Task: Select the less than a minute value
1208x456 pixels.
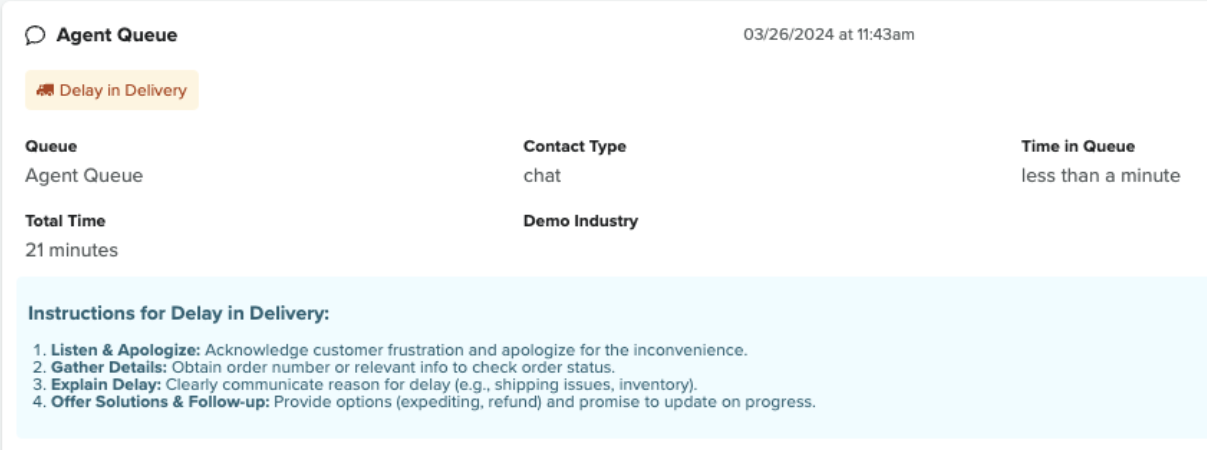Action: point(1100,176)
